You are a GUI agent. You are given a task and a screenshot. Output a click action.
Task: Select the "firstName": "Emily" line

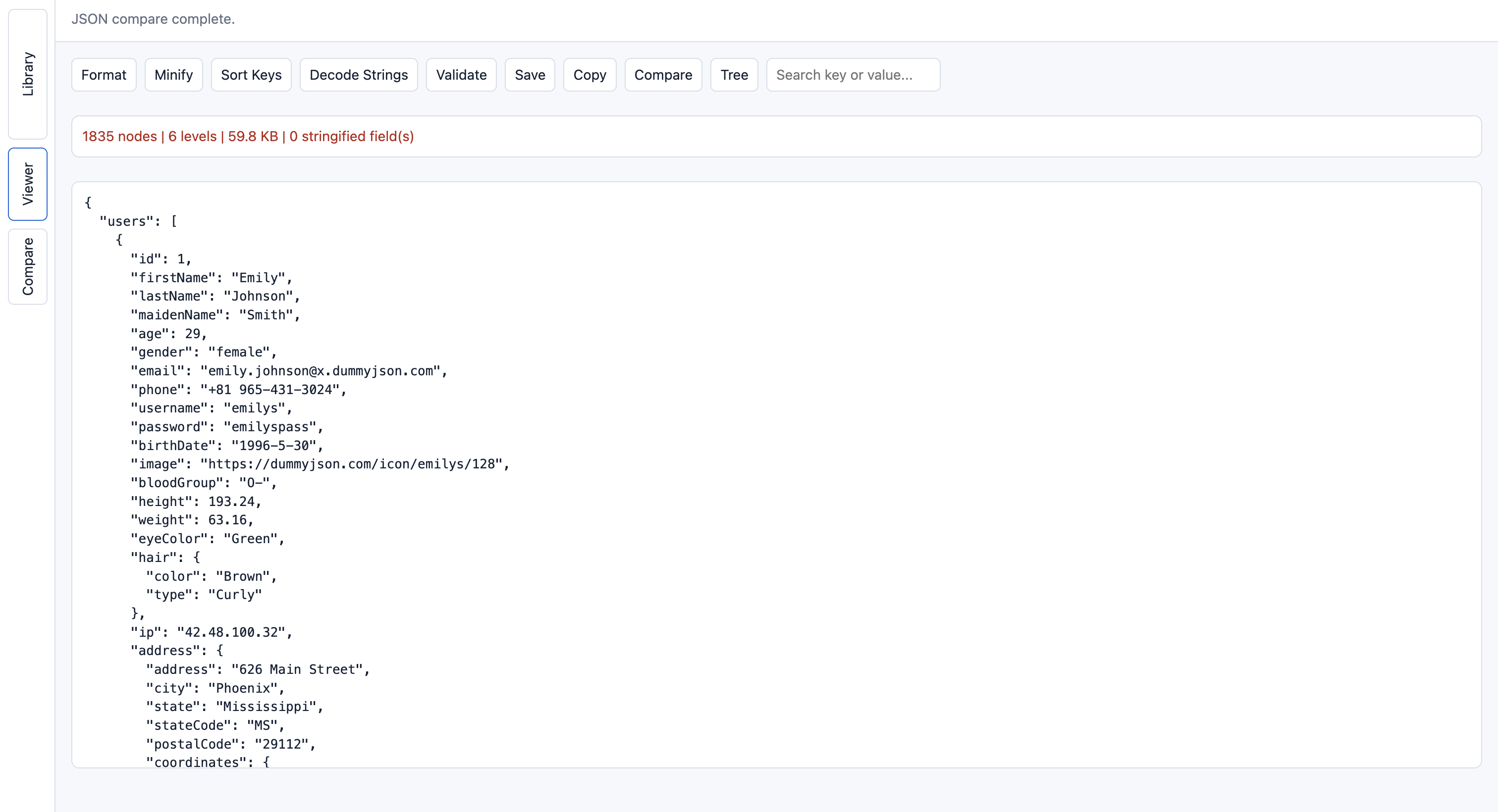tap(212, 278)
